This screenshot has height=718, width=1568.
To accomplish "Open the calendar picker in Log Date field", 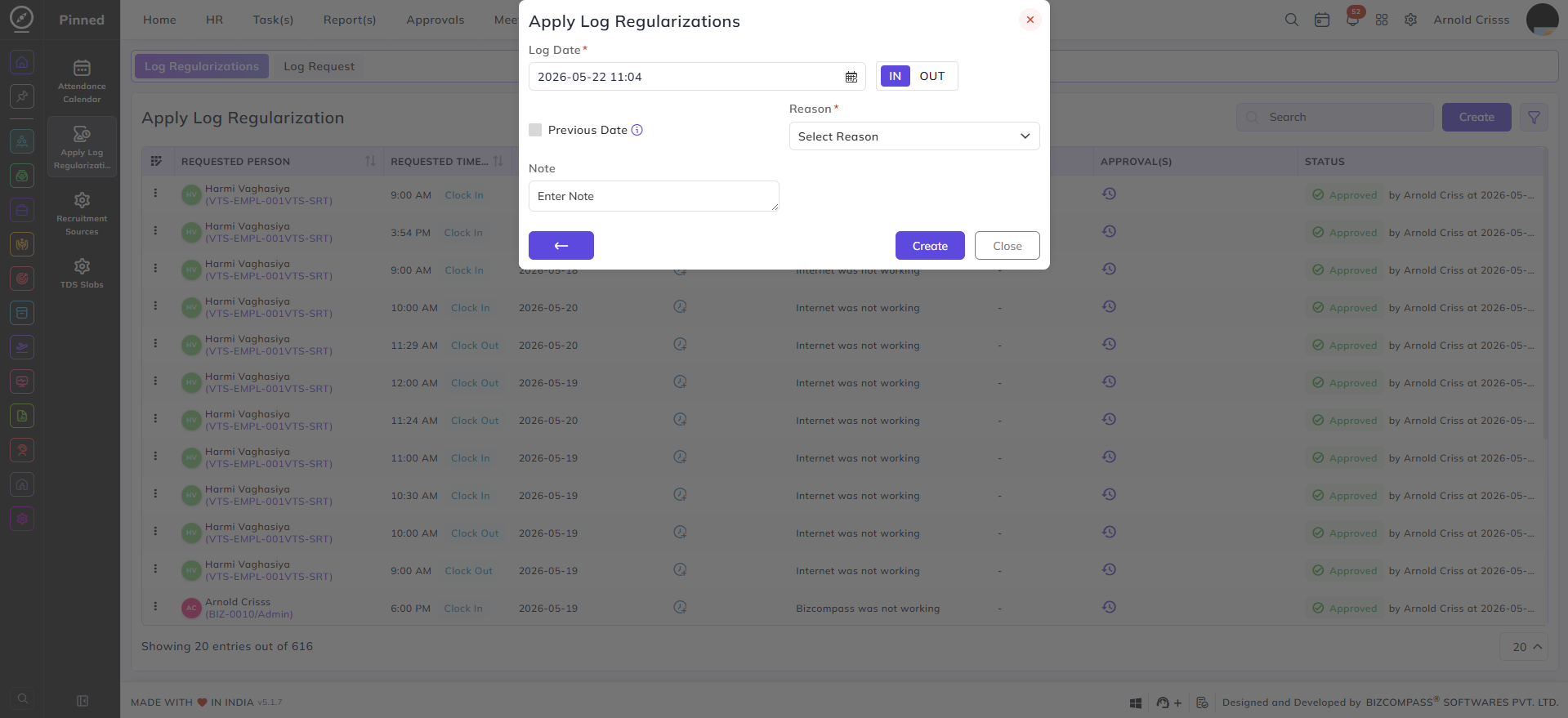I will (851, 77).
